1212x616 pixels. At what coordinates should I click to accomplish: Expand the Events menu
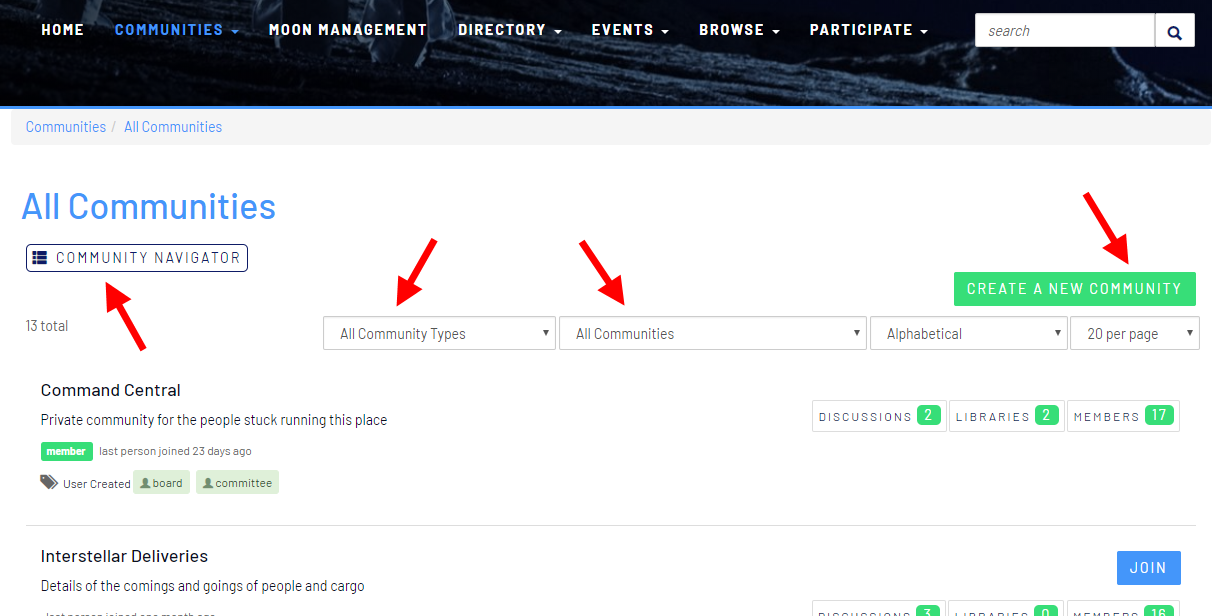pos(630,30)
